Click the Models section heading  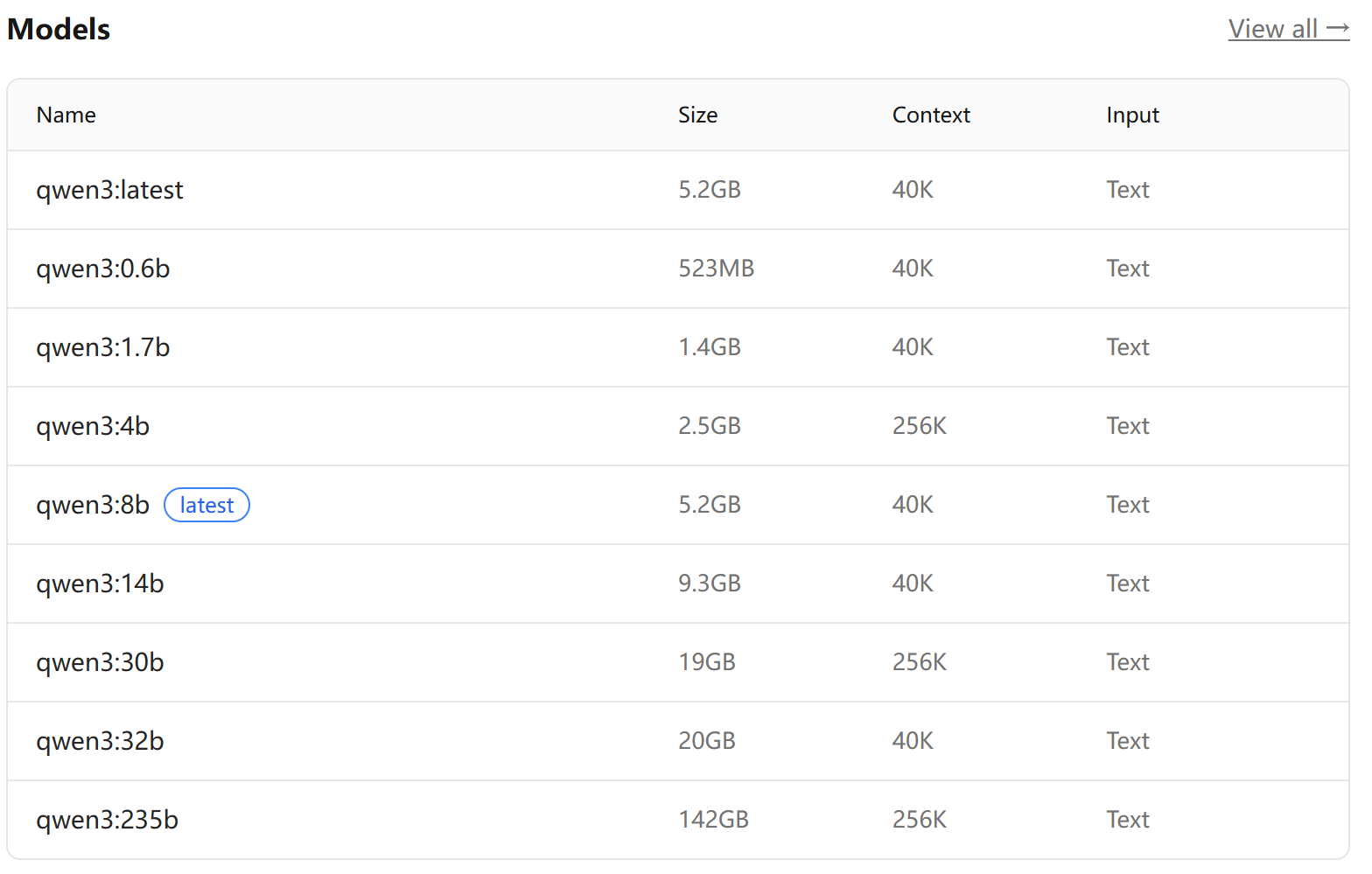click(59, 29)
